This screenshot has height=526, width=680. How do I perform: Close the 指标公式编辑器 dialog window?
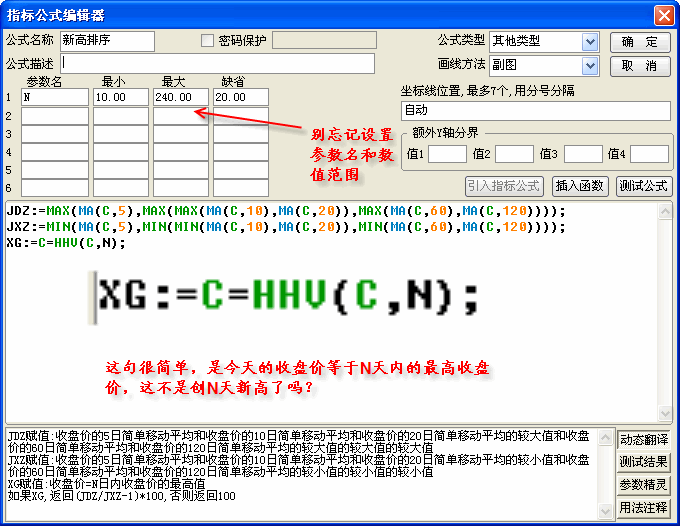(664, 16)
